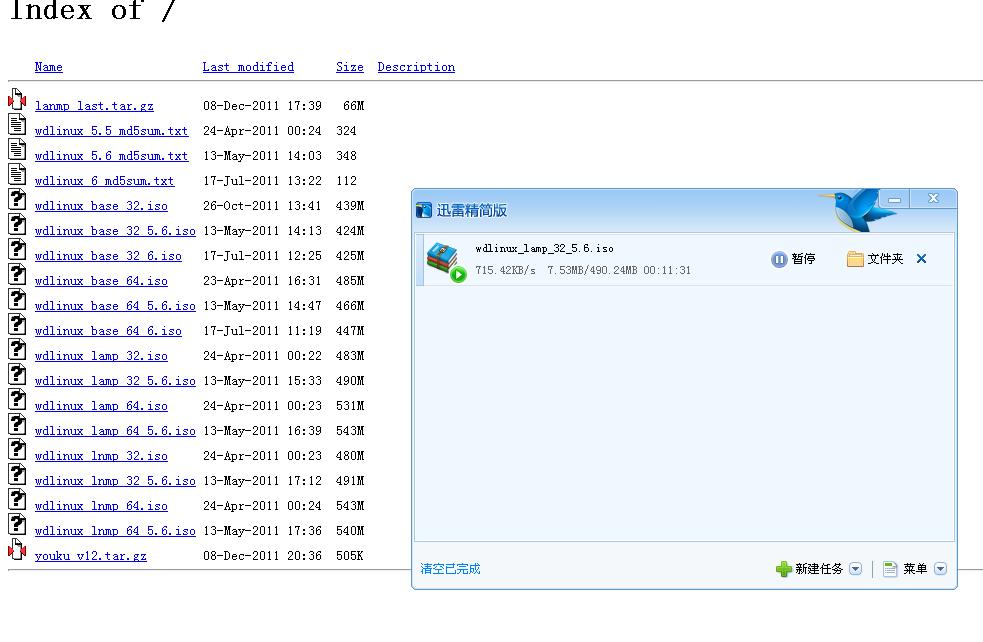Download wdlinux_lnmp_32.iso link
This screenshot has height=642, width=983.
click(101, 456)
